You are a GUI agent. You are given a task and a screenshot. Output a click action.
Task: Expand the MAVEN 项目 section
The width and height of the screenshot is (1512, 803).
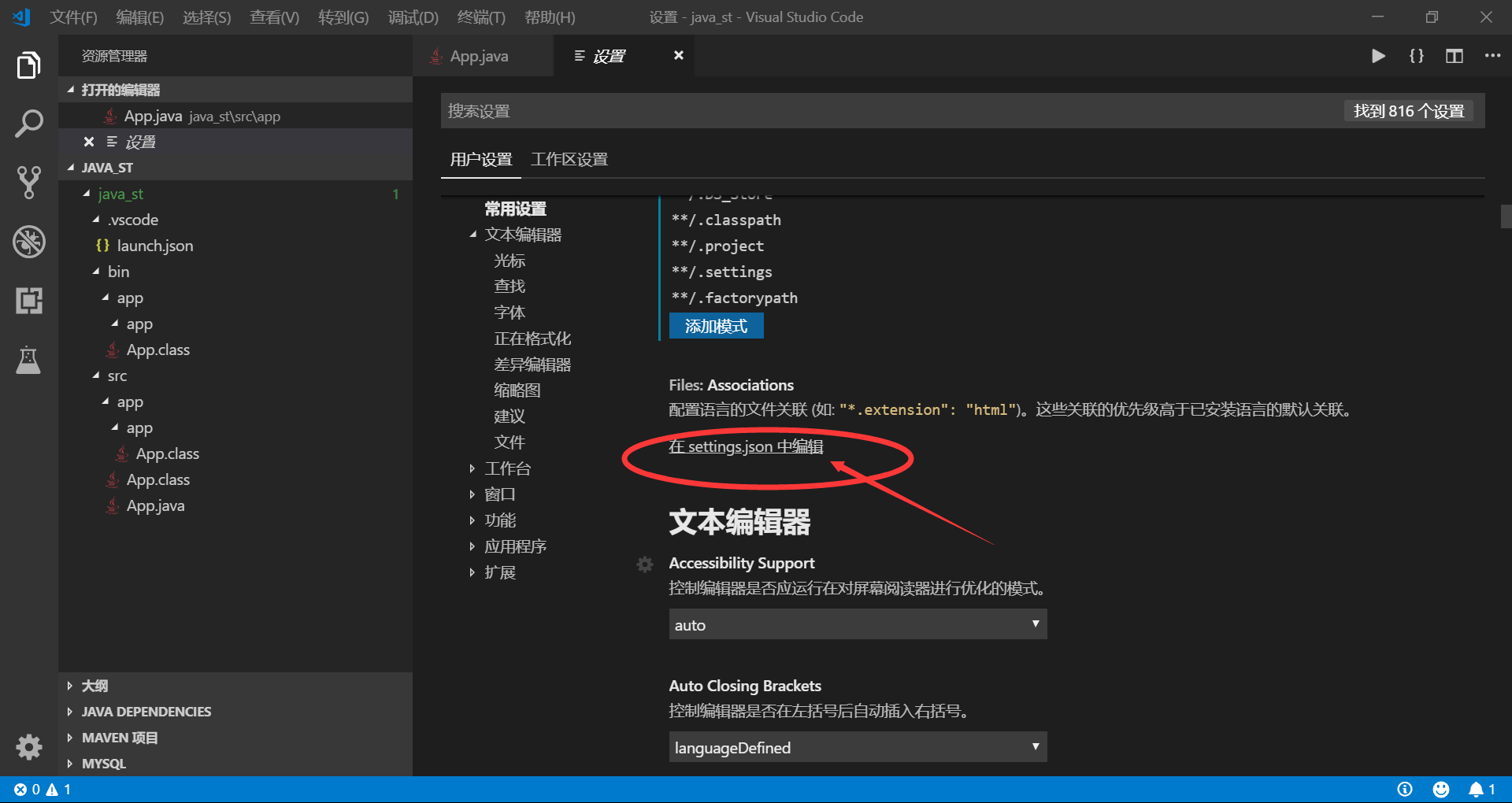[119, 738]
